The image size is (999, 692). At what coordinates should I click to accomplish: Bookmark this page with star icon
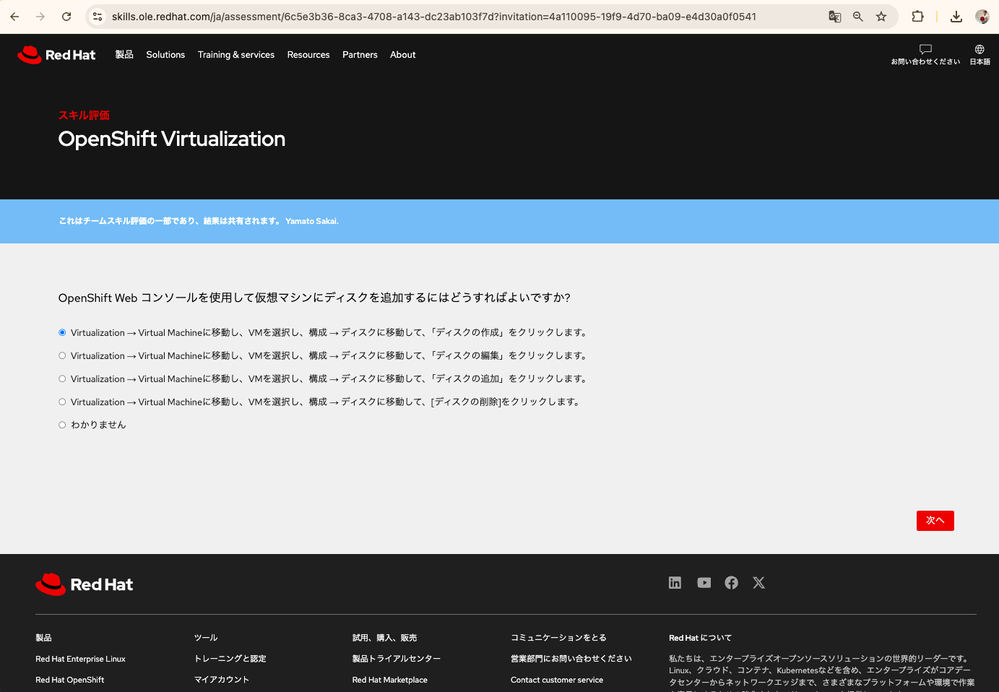pos(881,17)
